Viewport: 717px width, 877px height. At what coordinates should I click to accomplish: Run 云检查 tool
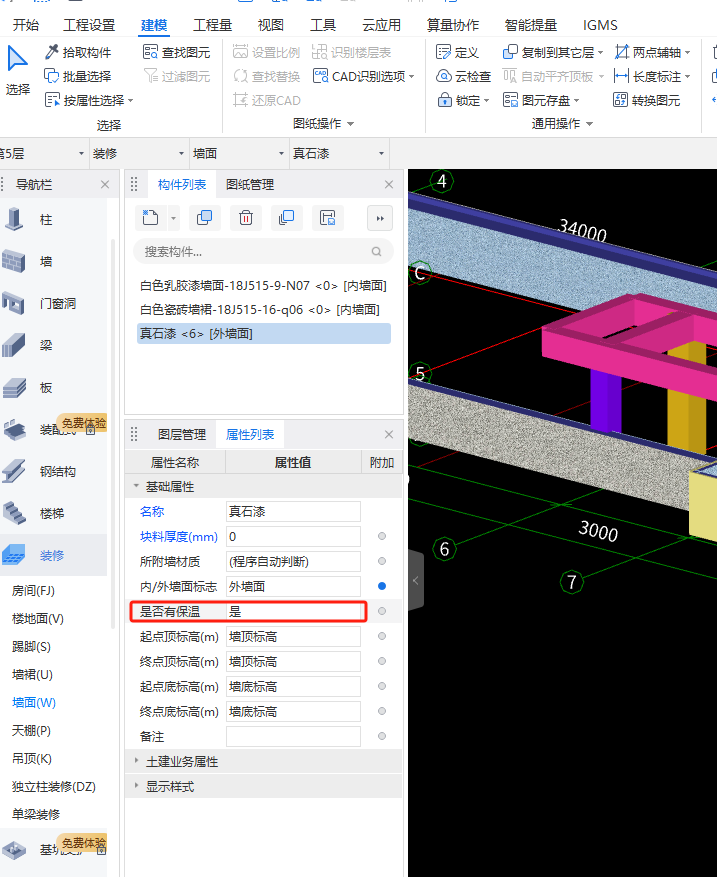click(x=464, y=76)
